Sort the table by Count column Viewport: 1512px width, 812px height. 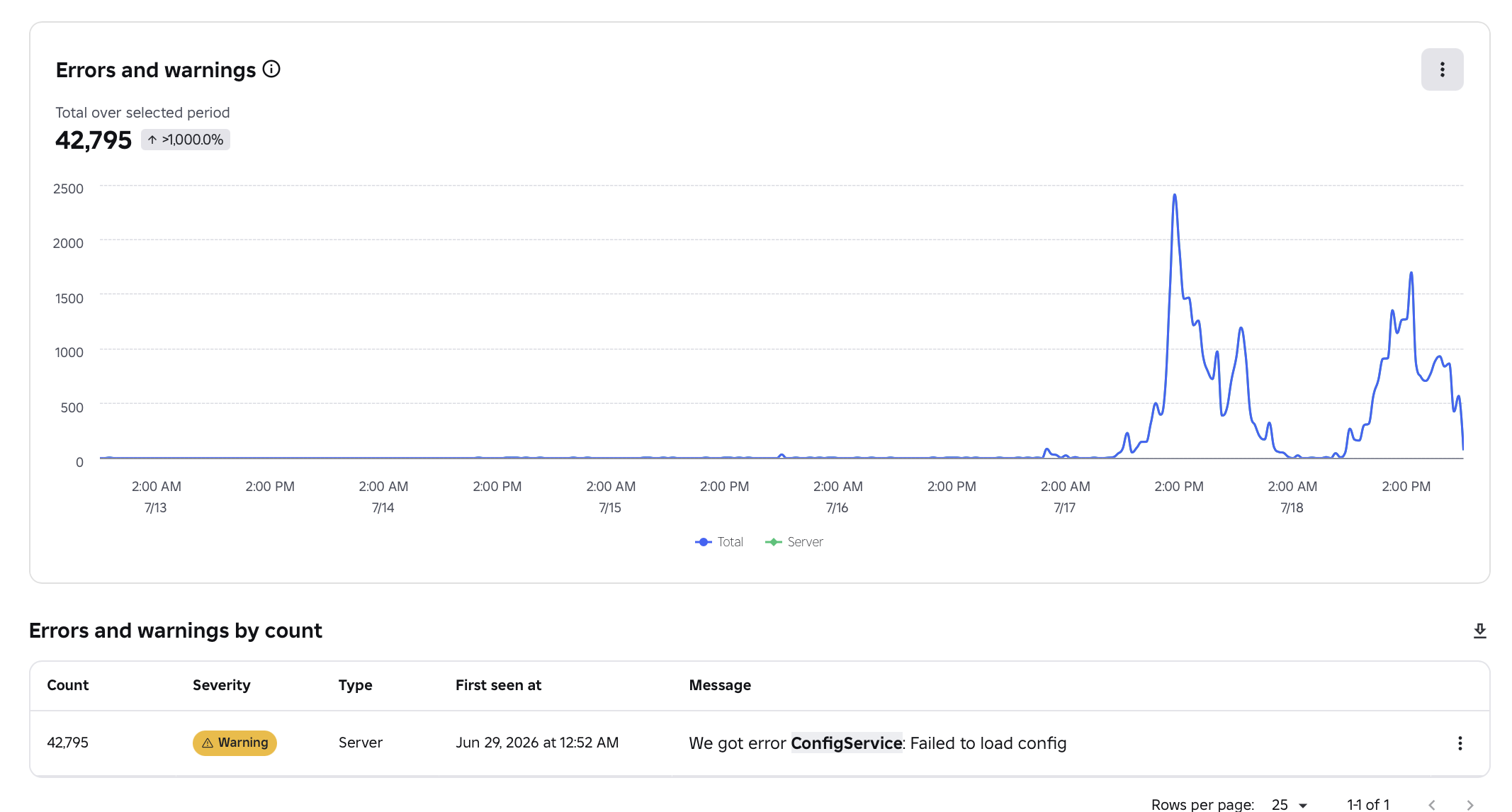coord(68,685)
